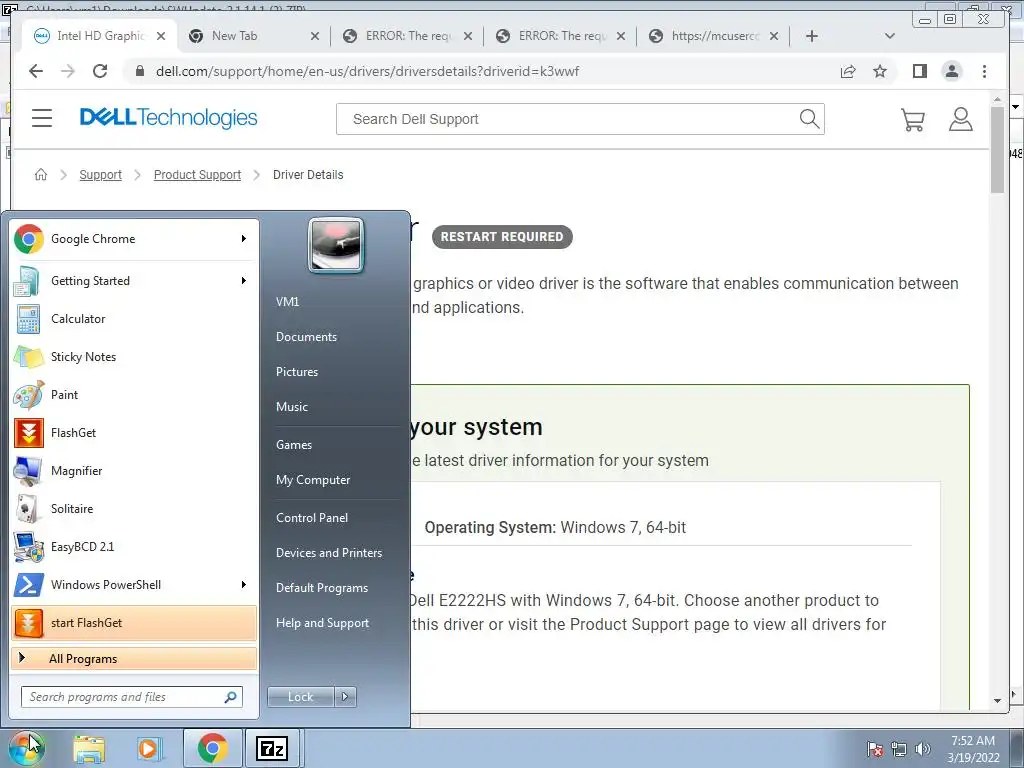Image resolution: width=1024 pixels, height=768 pixels.
Task: Focus the Search programs and files box
Action: pos(132,697)
